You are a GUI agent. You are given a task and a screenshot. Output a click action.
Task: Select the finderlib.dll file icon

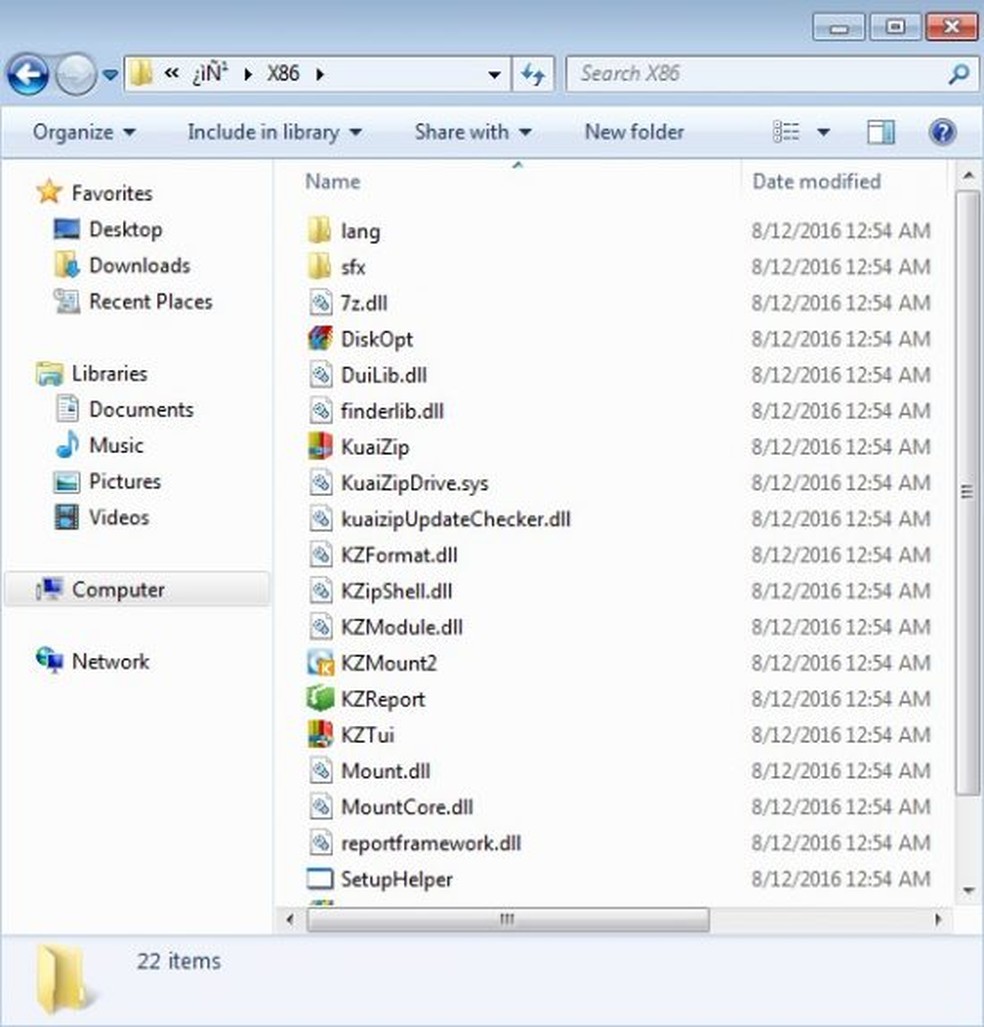click(320, 411)
